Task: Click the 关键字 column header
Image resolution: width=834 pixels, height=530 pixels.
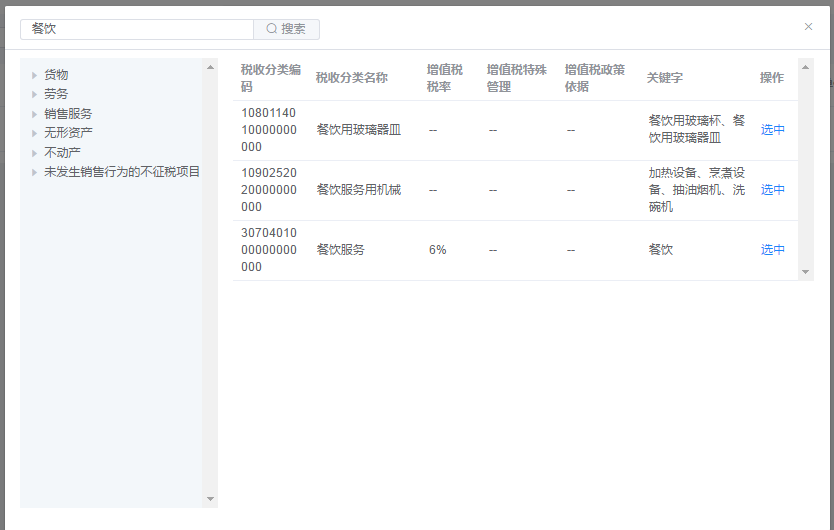Action: [x=664, y=78]
